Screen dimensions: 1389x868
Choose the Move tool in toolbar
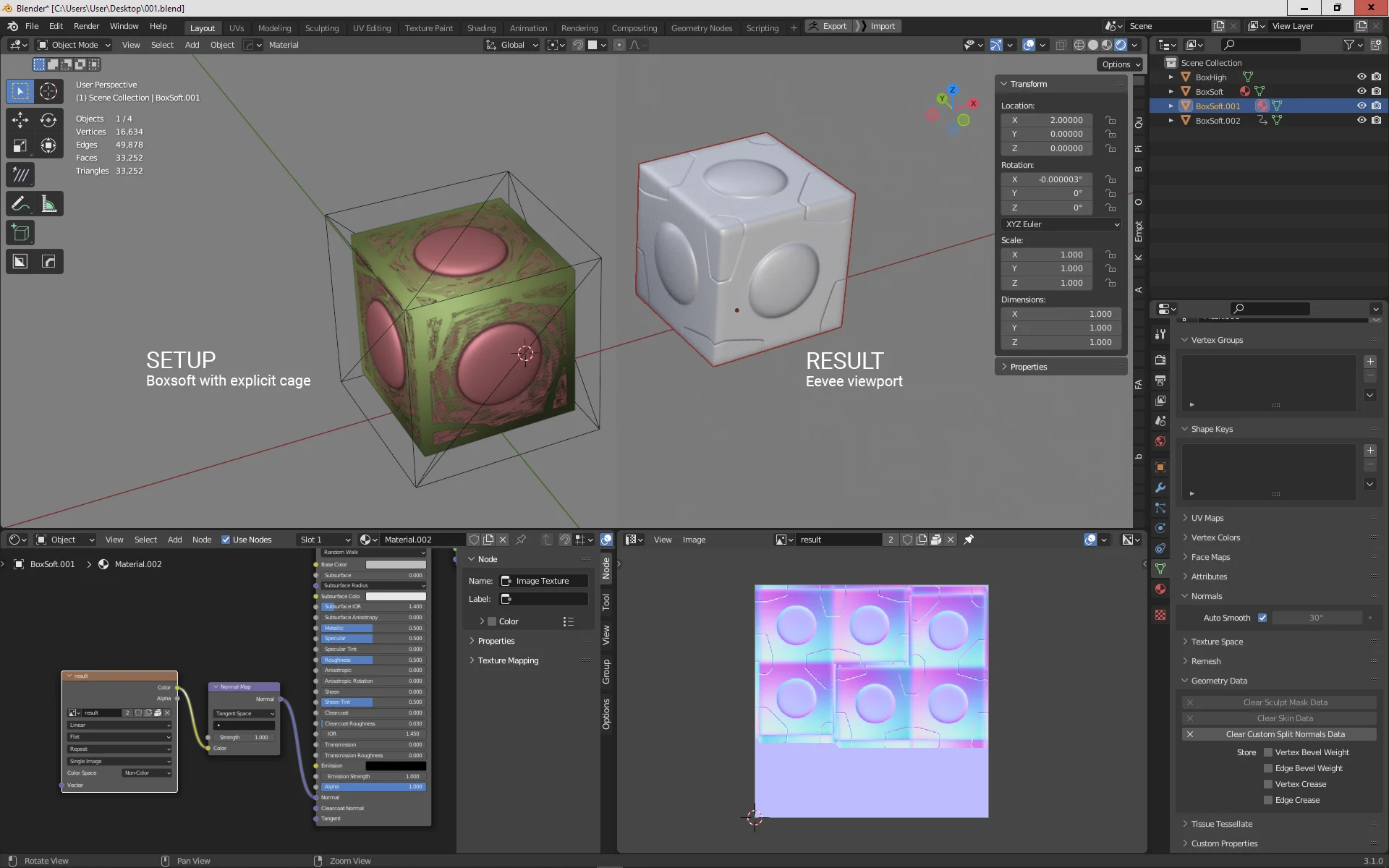[20, 120]
